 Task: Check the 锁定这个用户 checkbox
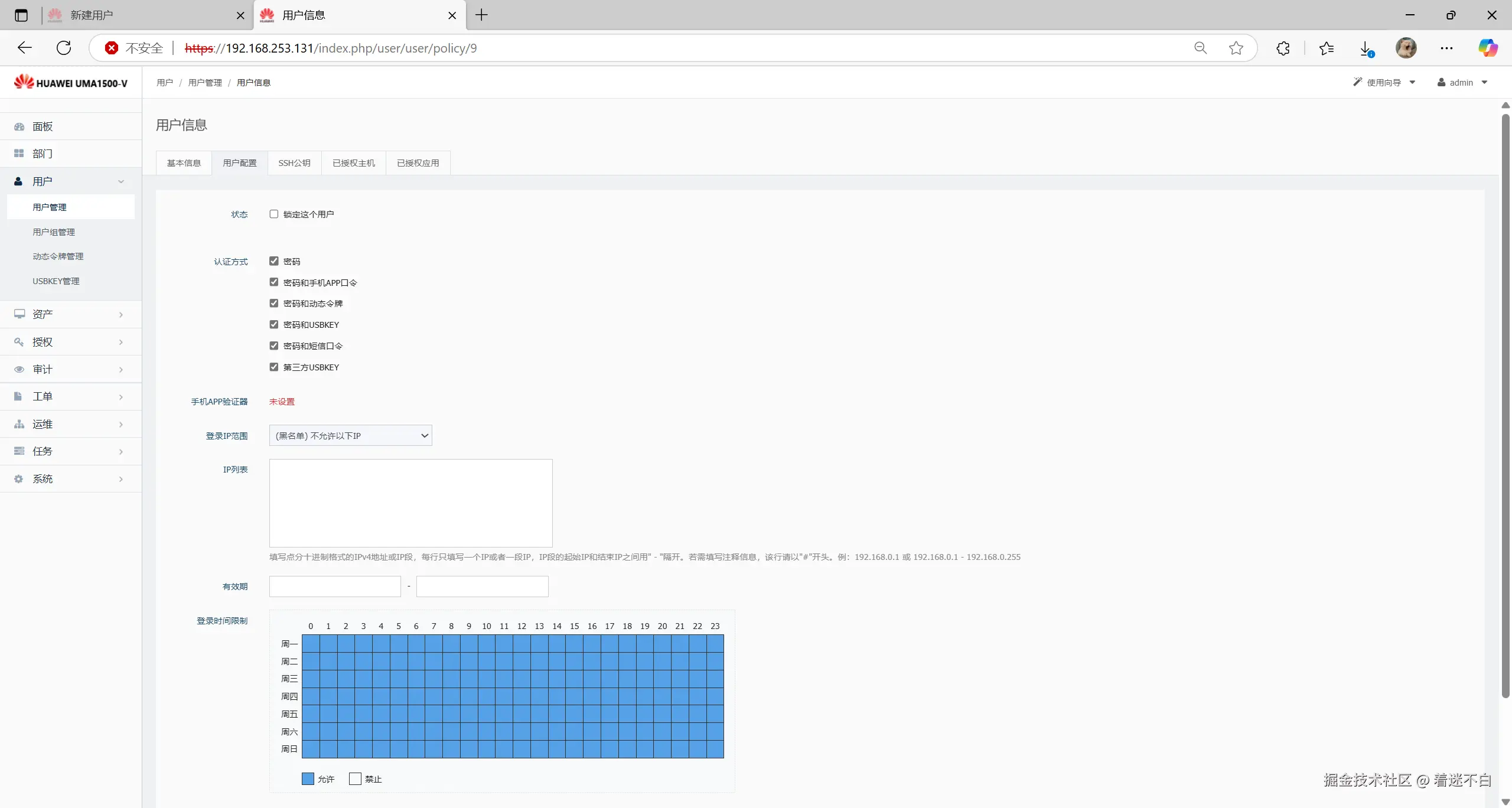pos(274,214)
